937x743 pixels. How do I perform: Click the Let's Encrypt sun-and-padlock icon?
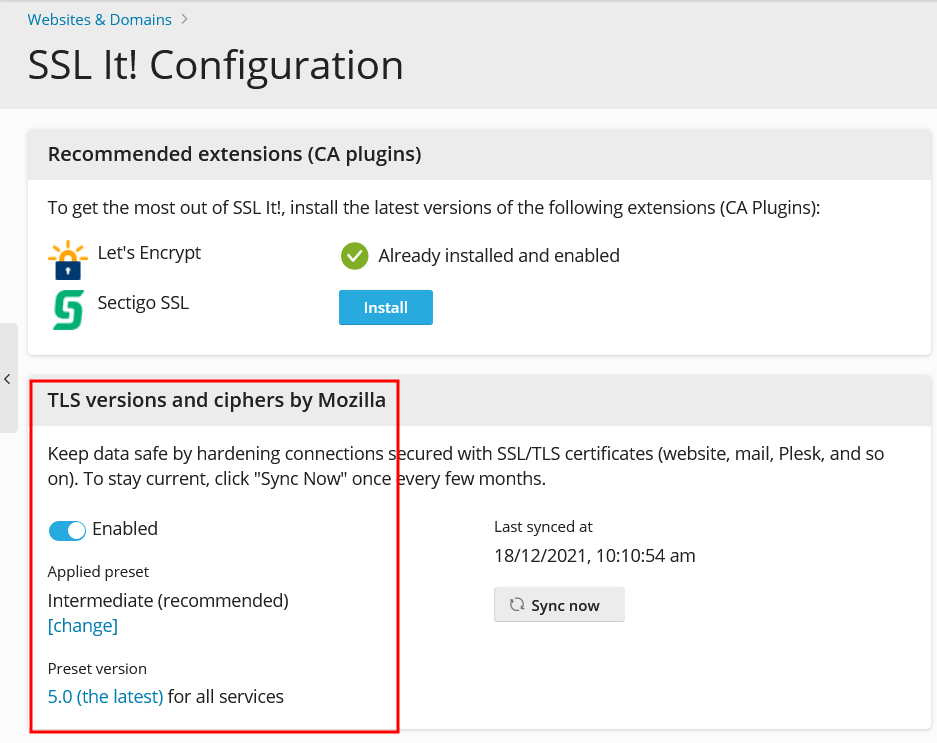click(68, 260)
